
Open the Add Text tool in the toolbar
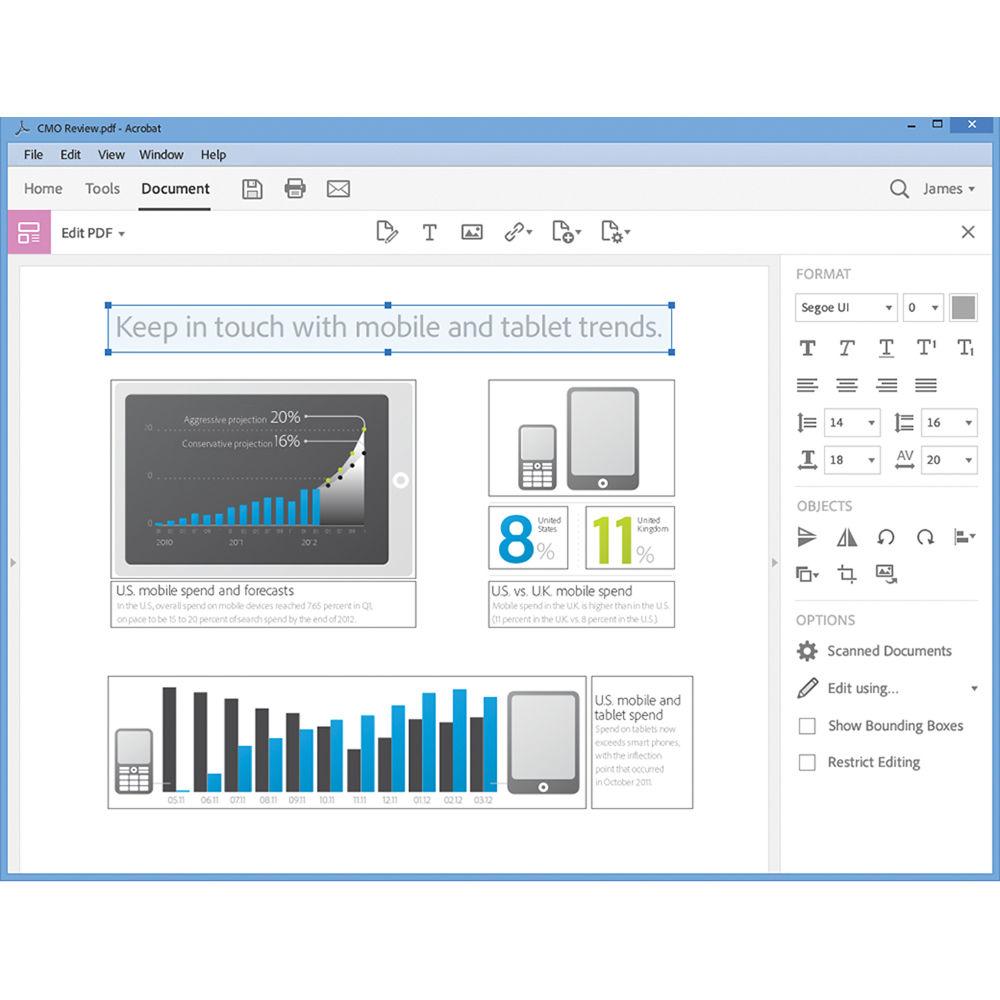(430, 232)
